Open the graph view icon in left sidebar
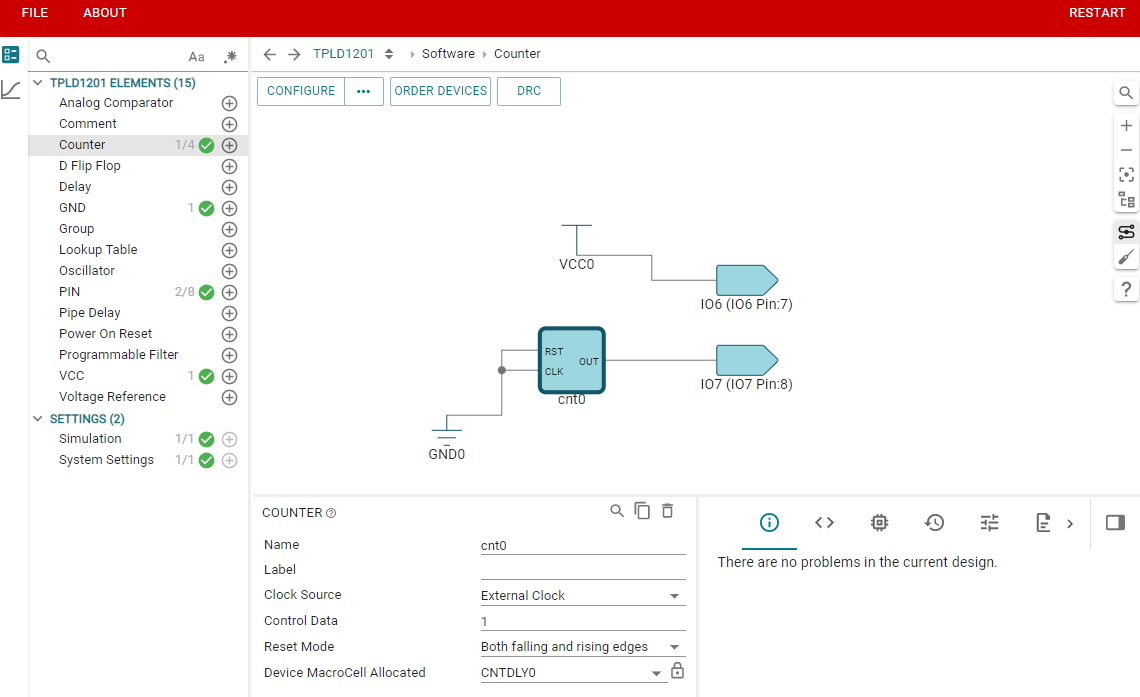Viewport: 1140px width, 697px height. click(x=11, y=90)
